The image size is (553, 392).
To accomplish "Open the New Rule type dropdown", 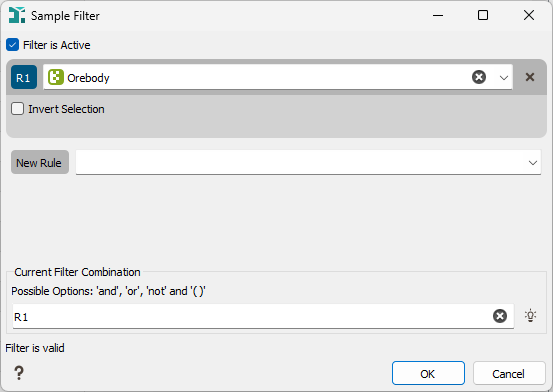I will pos(308,162).
